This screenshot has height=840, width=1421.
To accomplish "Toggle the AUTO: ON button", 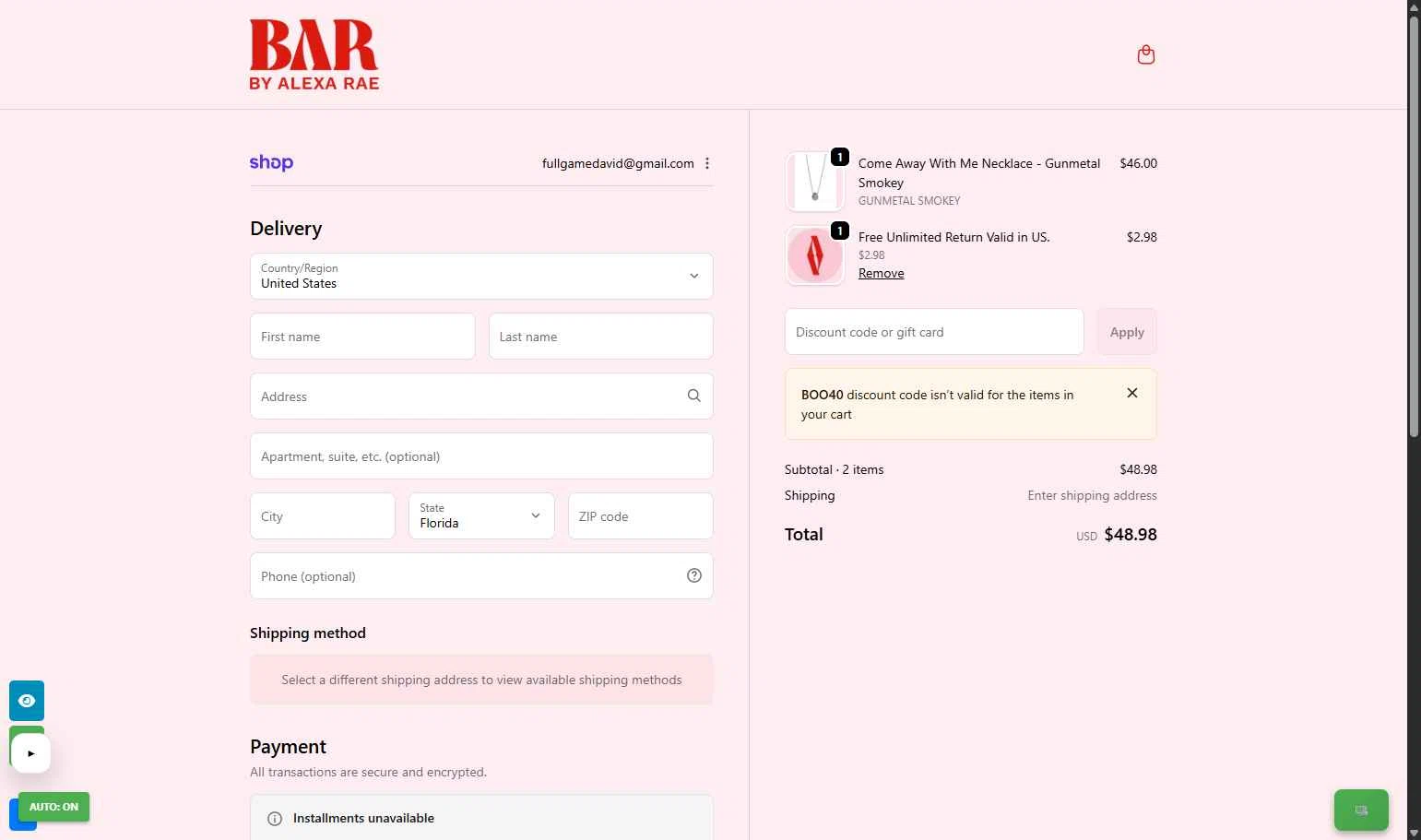I will point(53,807).
